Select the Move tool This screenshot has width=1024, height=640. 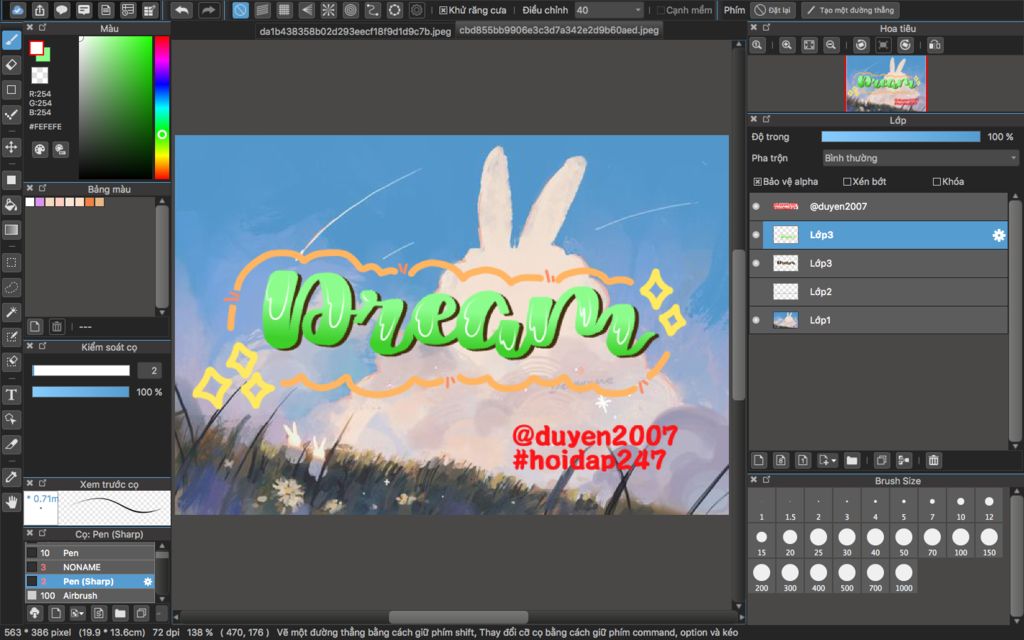pos(11,146)
